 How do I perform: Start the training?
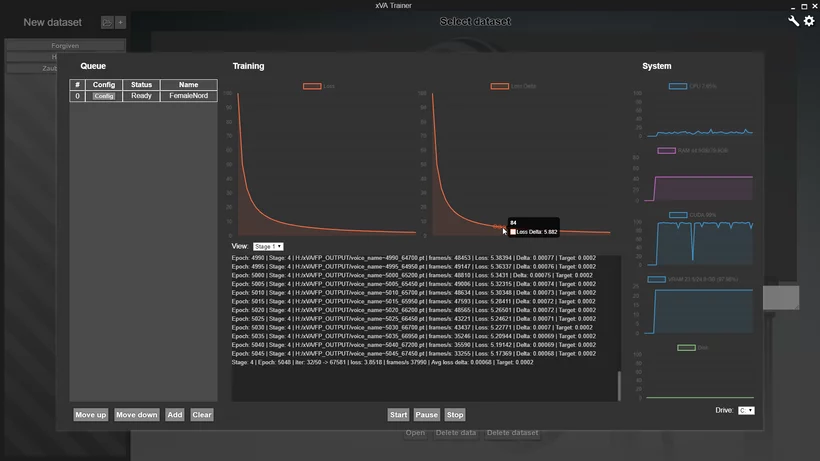coord(398,415)
